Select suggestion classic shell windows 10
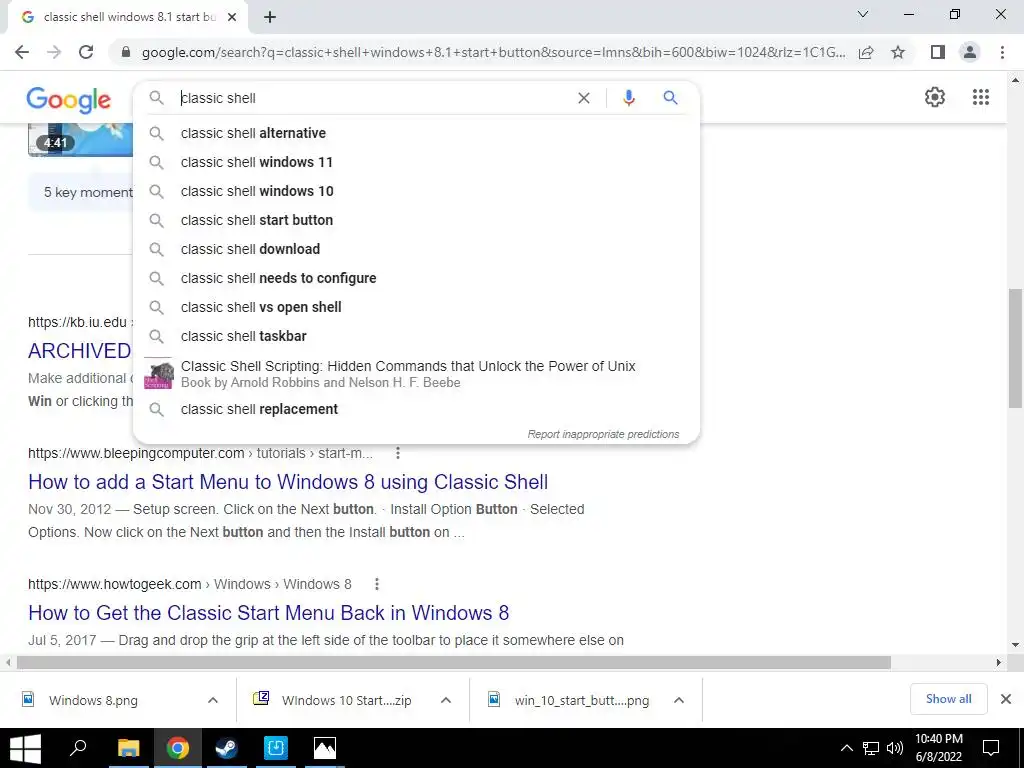1024x768 pixels. tap(416, 191)
